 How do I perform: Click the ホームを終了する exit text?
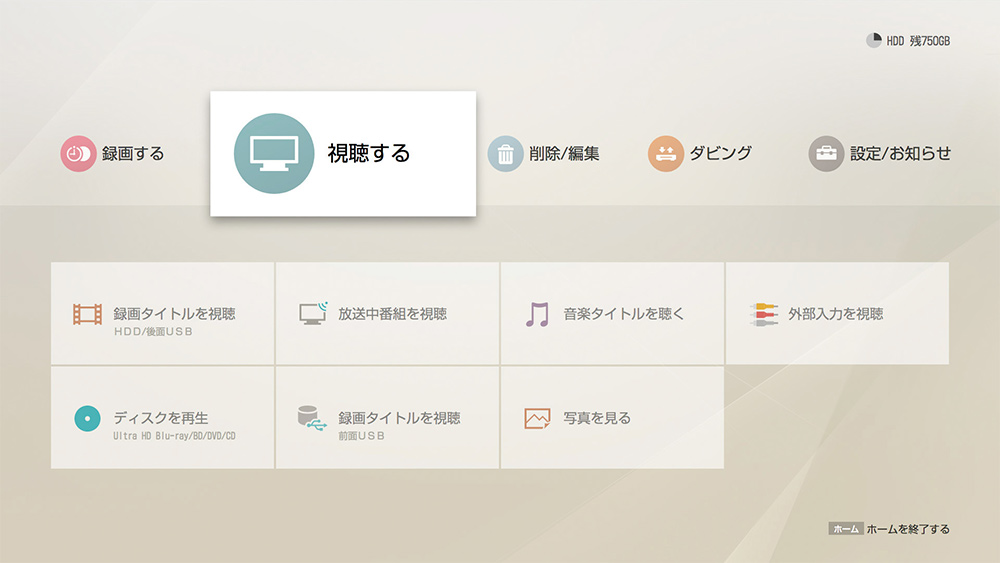[x=908, y=529]
